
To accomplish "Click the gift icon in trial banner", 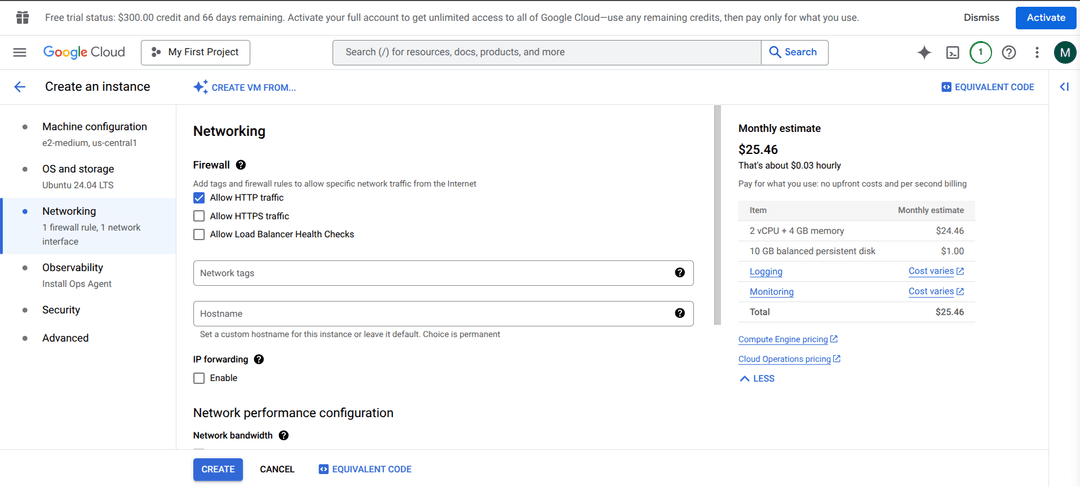I will point(22,17).
